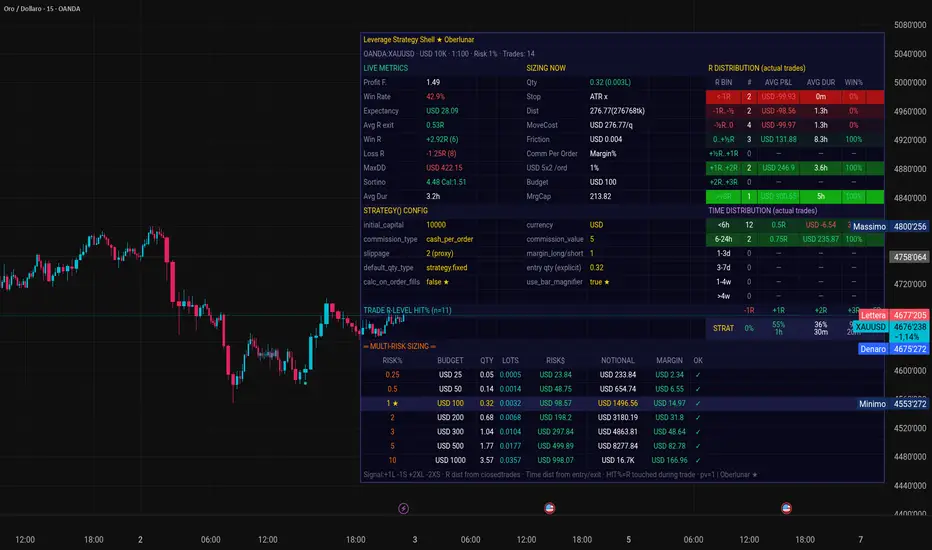The image size is (932, 550).
Task: Click the 'TRADE R-LEVEL HIT% (n=11)' header
Action: pyautogui.click(x=407, y=310)
